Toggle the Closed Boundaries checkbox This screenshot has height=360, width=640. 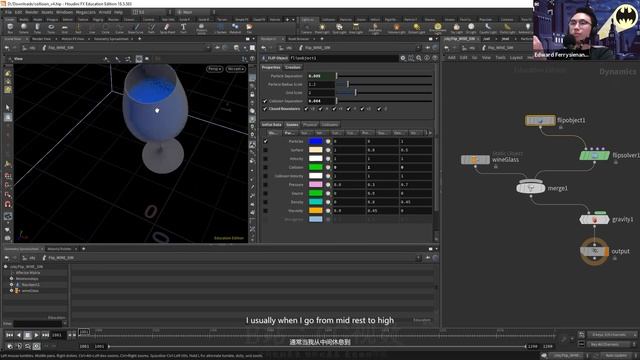coord(265,109)
